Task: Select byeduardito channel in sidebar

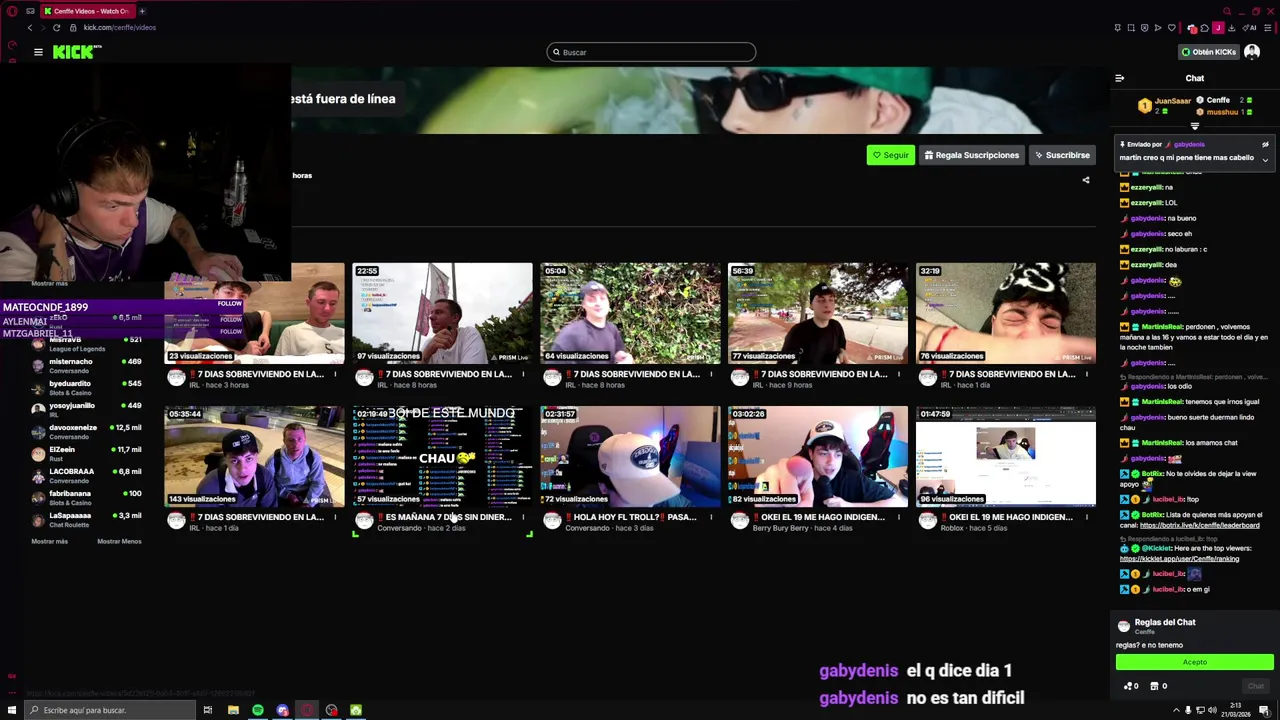Action: [88, 387]
